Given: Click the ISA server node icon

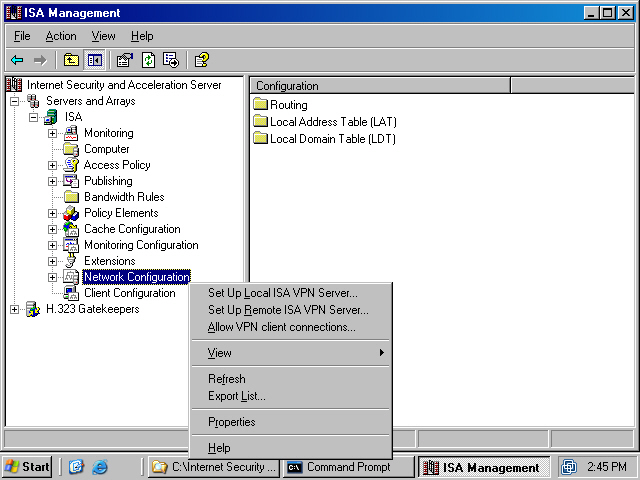Looking at the screenshot, I should [51, 117].
